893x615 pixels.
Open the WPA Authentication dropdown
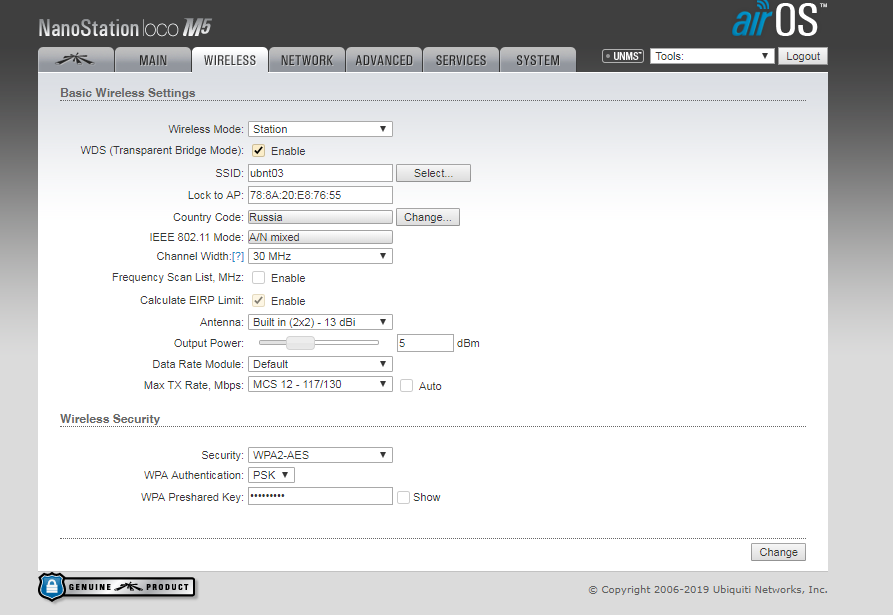click(271, 475)
